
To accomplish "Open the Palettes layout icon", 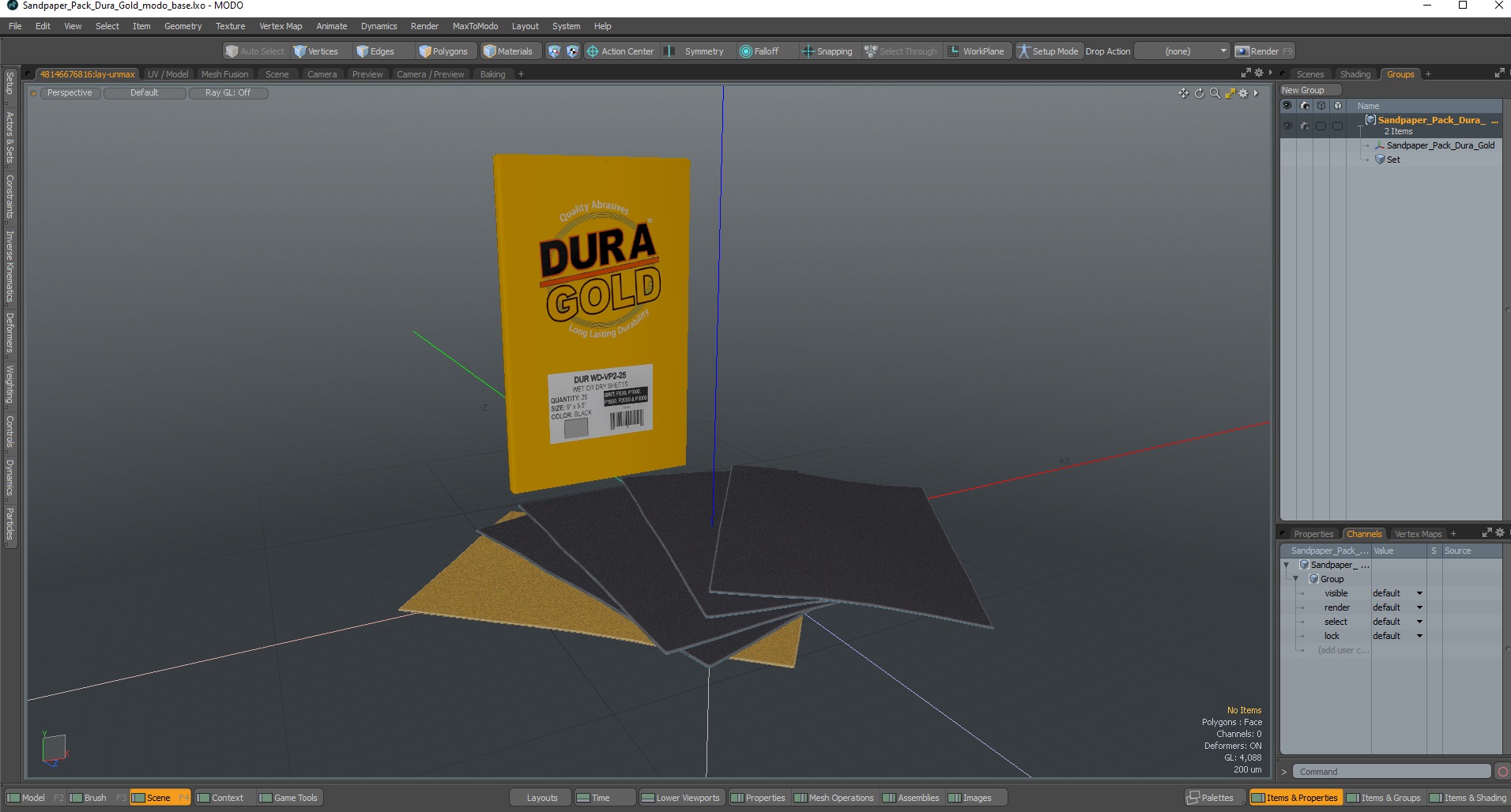I will coord(1193,798).
